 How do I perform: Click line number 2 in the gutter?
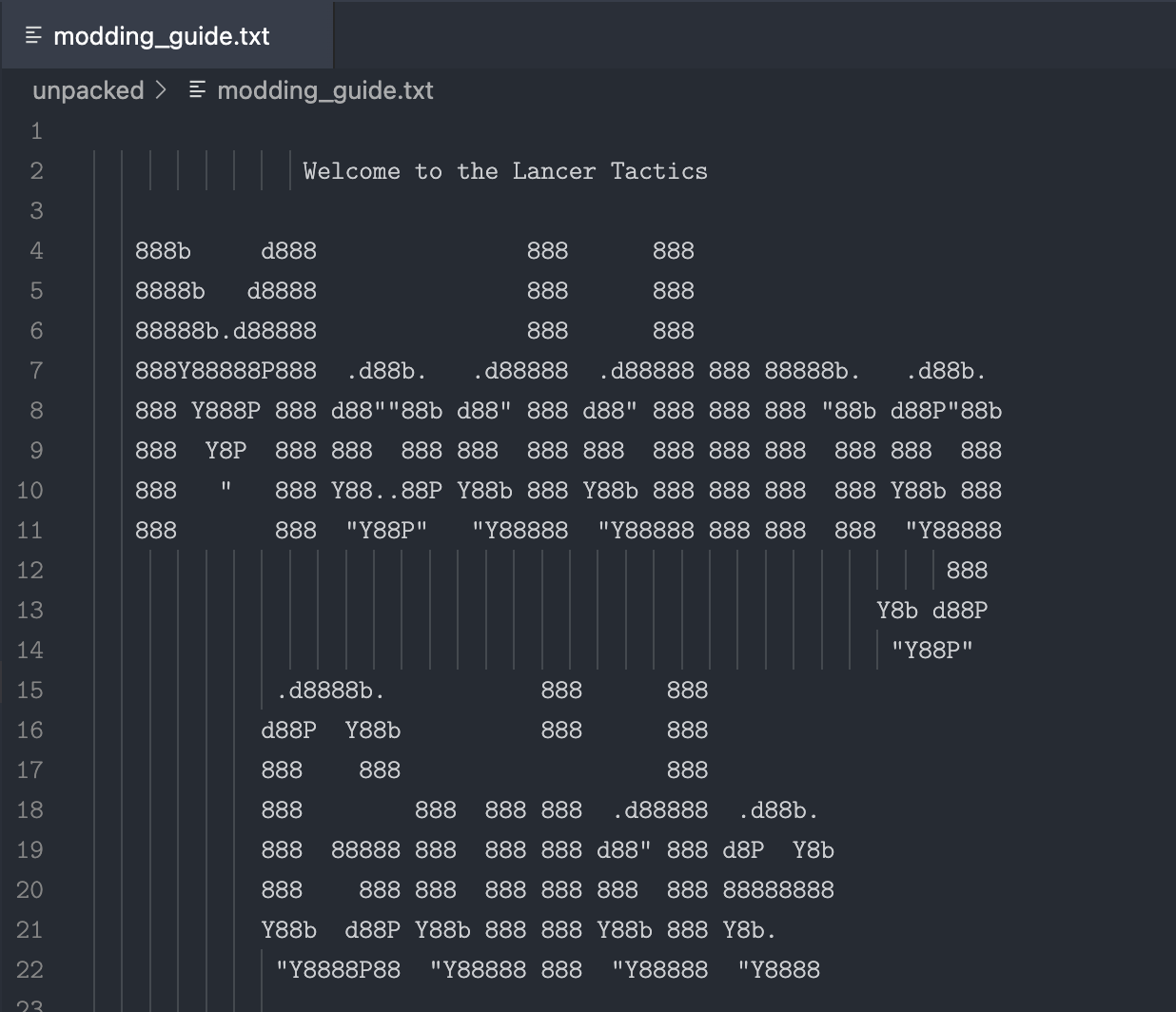point(36,171)
